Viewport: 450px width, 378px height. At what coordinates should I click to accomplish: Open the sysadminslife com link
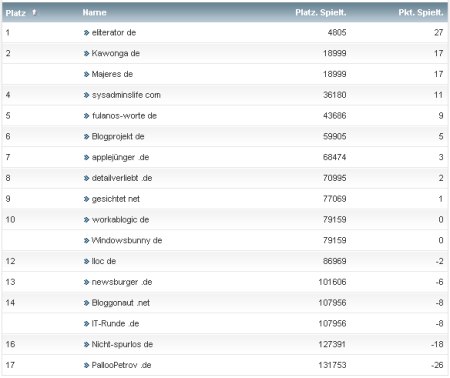(126, 95)
